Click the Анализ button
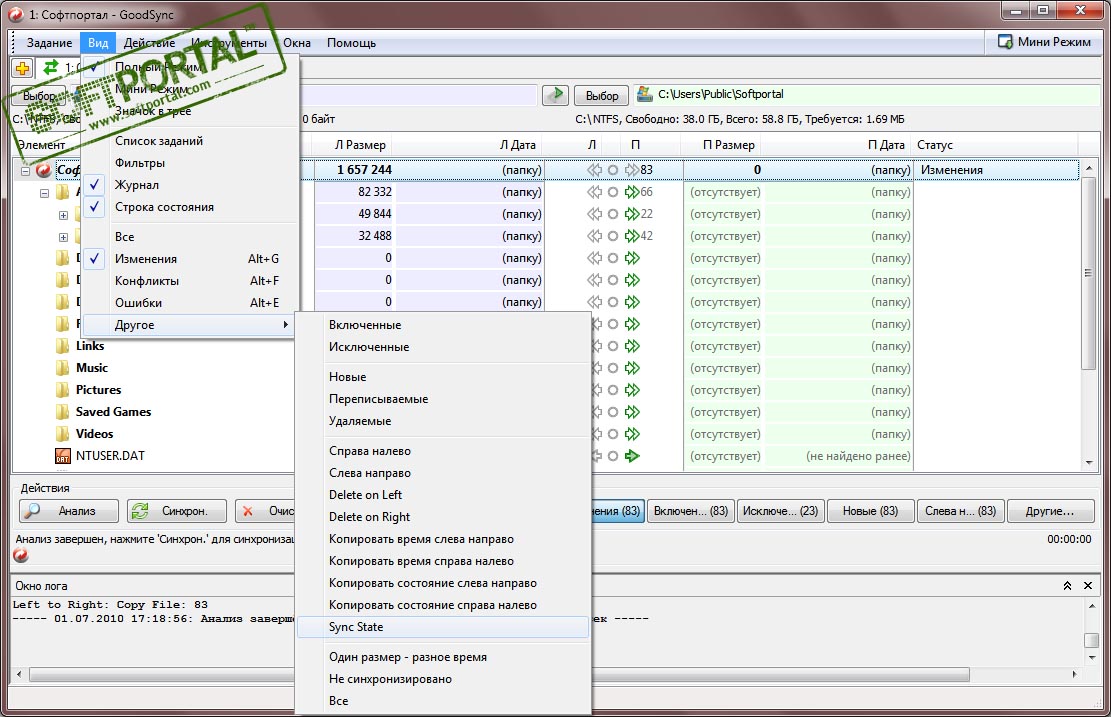 [67, 511]
